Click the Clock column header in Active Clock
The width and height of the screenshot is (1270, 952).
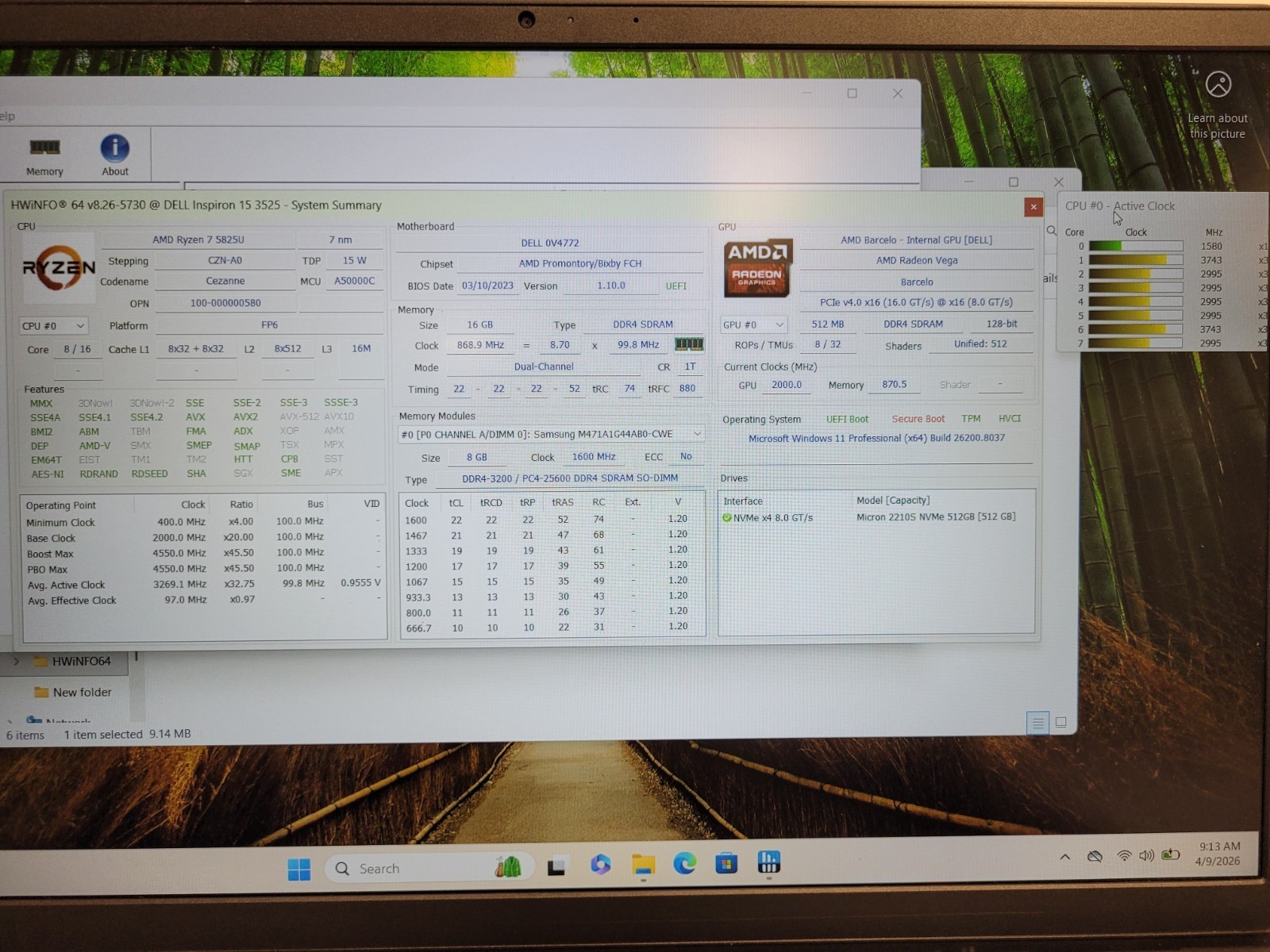click(x=1136, y=232)
